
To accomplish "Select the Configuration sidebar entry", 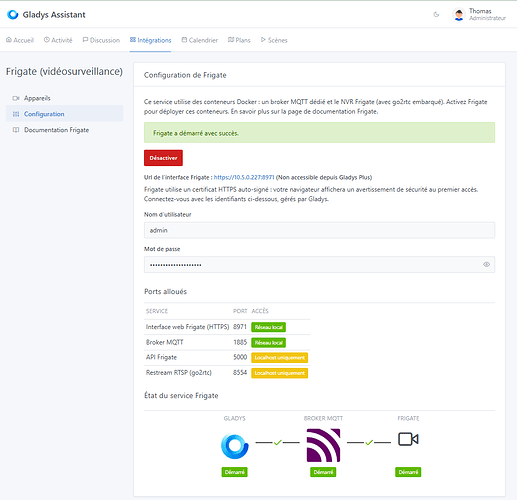I will click(x=65, y=114).
